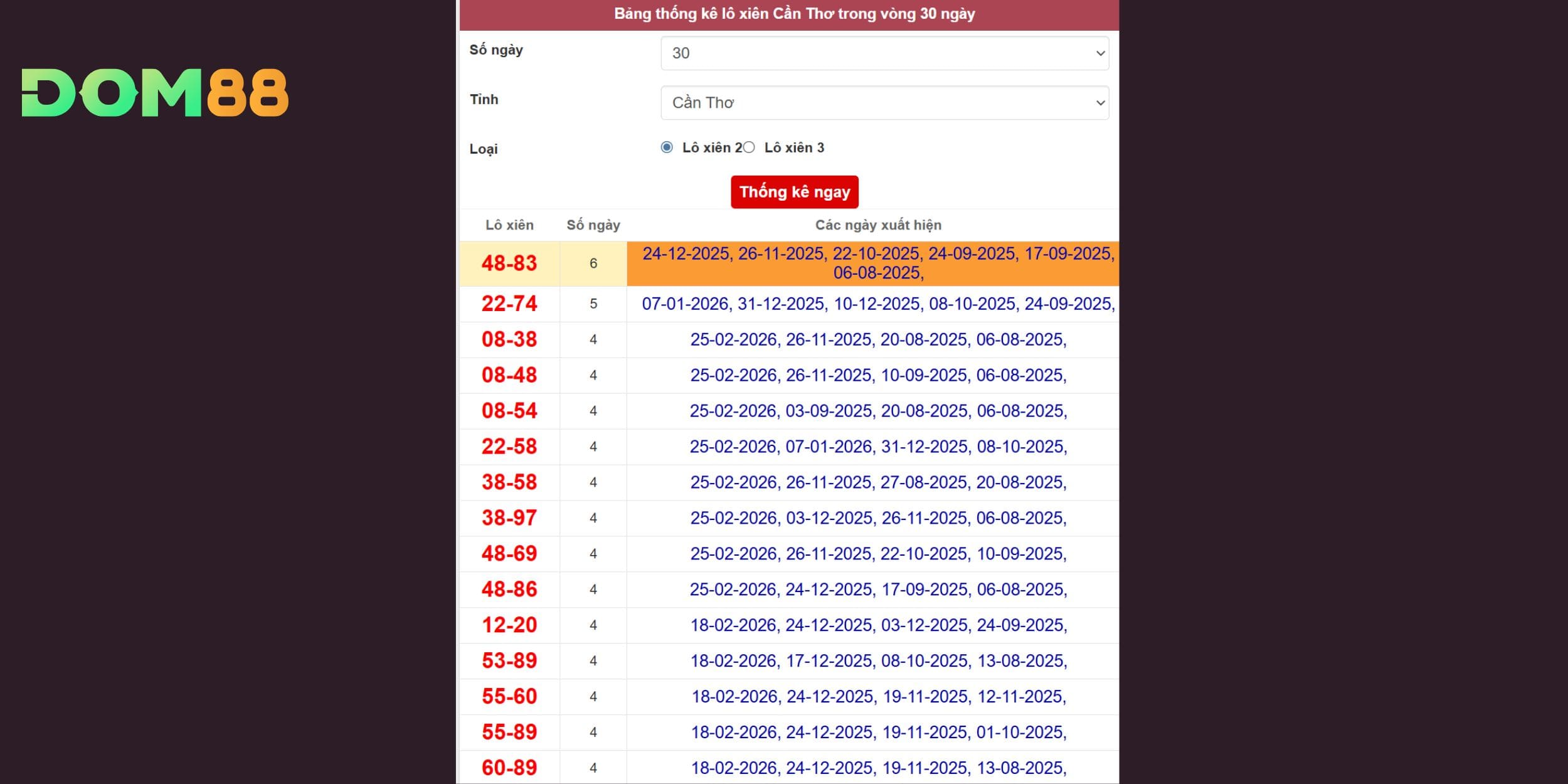Click dates row for 22-58
1568x784 pixels.
(x=878, y=447)
